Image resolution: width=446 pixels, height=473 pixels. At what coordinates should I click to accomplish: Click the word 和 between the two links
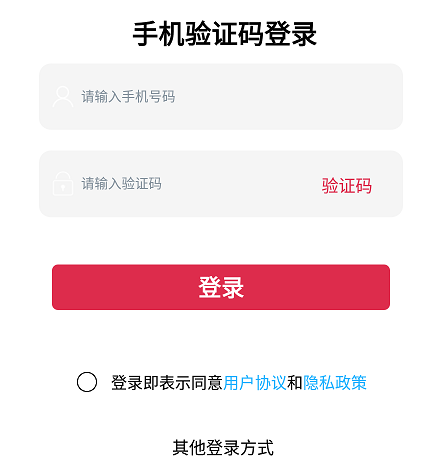pyautogui.click(x=295, y=382)
